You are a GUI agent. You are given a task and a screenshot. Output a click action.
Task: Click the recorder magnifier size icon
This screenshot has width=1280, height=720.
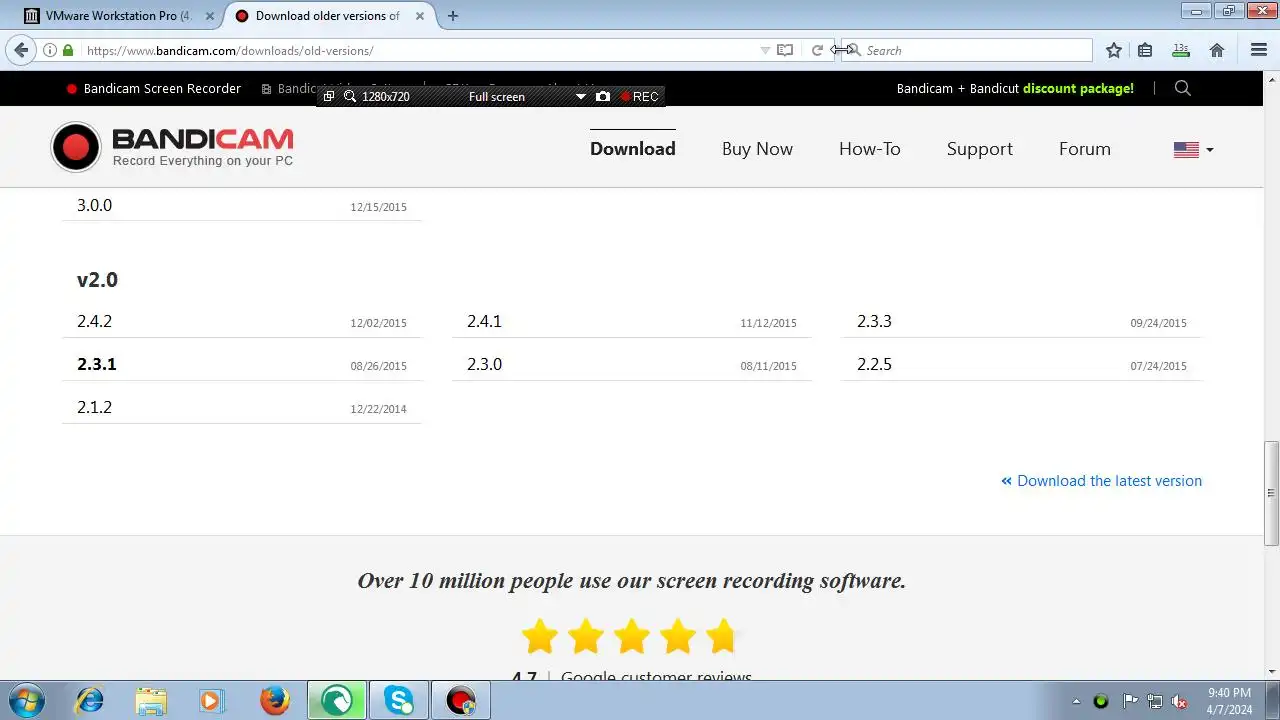350,96
